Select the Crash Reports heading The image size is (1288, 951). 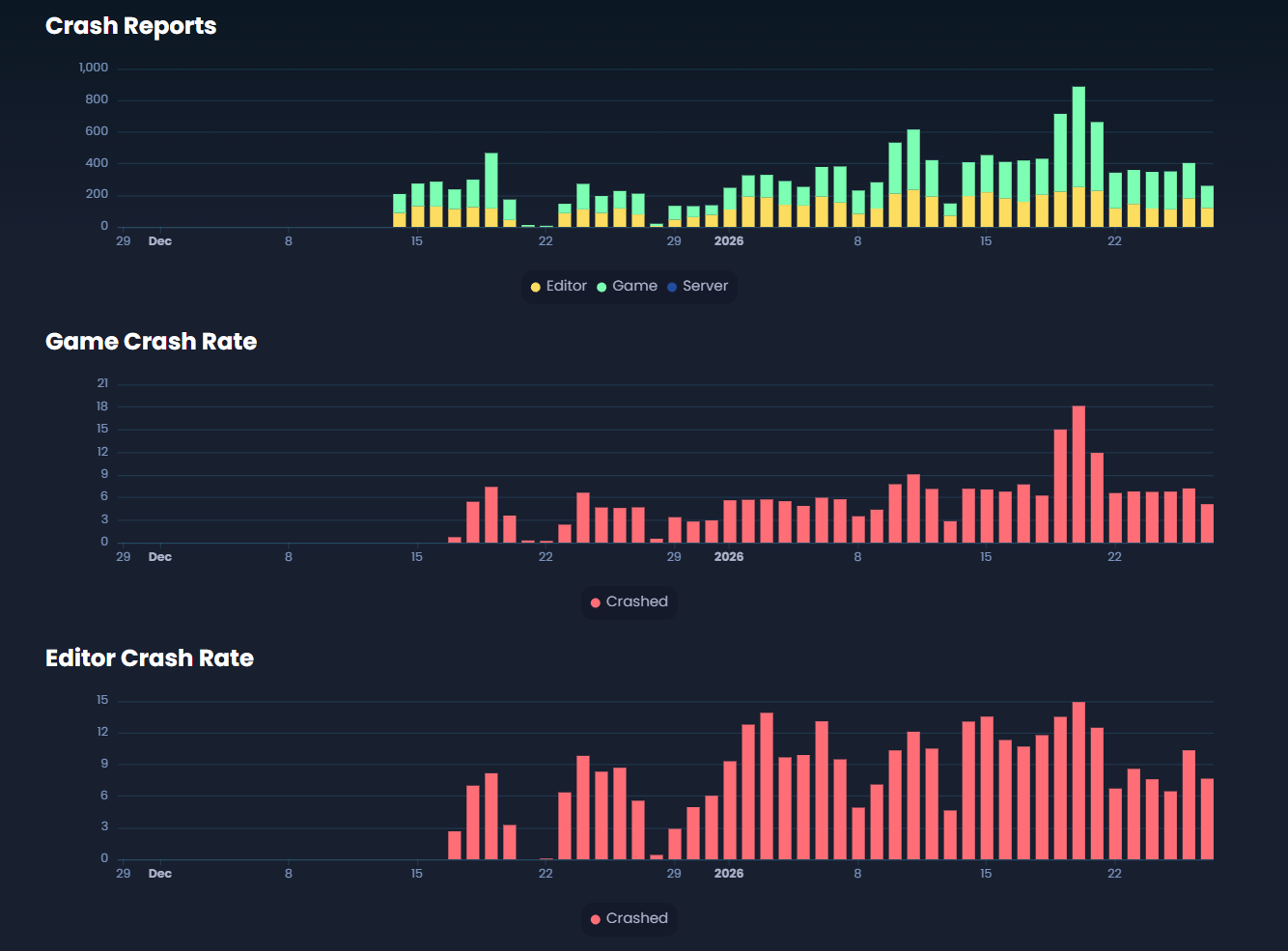click(131, 26)
